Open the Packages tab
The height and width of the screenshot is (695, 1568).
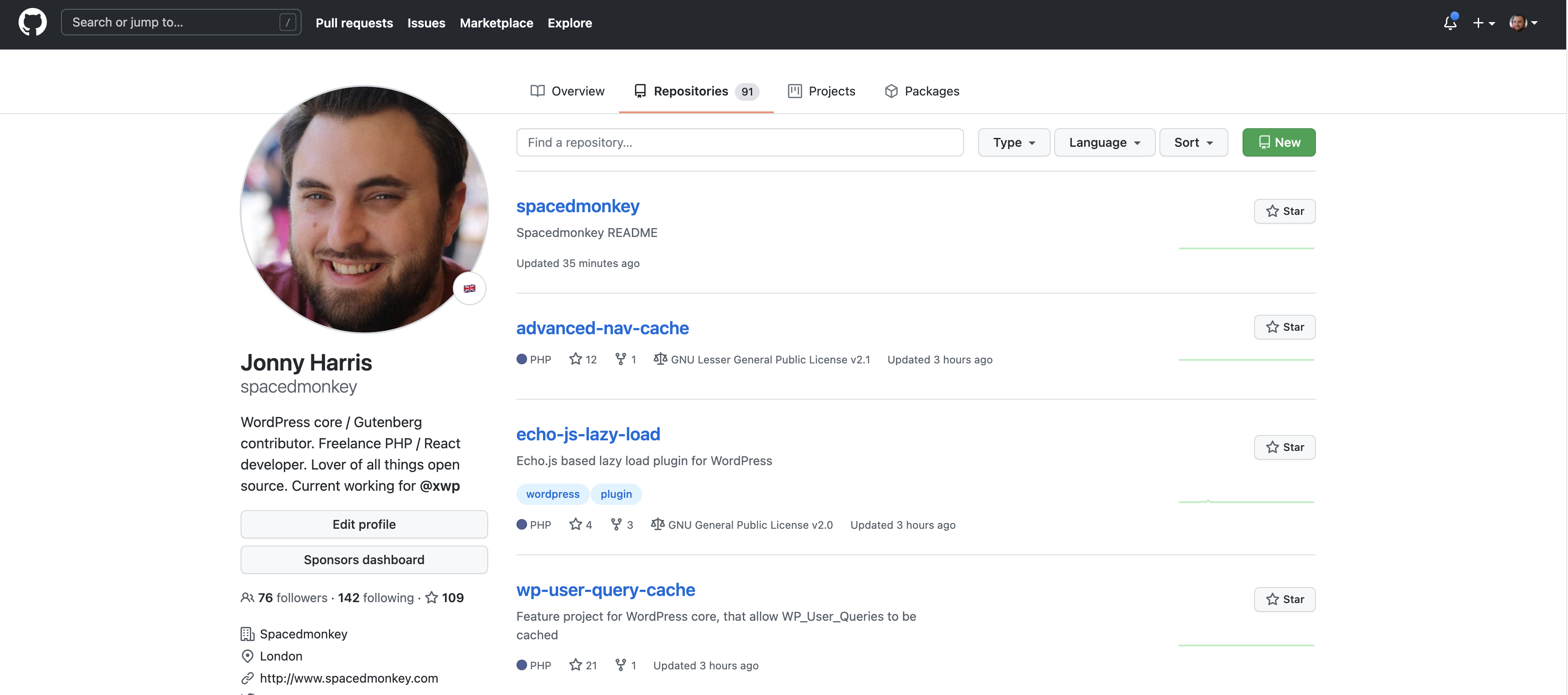pyautogui.click(x=922, y=91)
